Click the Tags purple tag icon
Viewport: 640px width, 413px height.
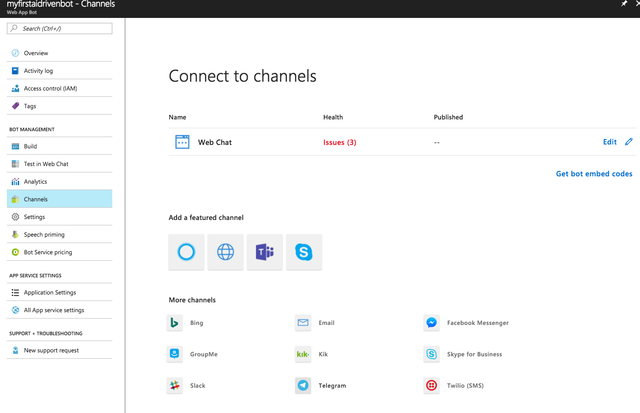click(x=15, y=106)
